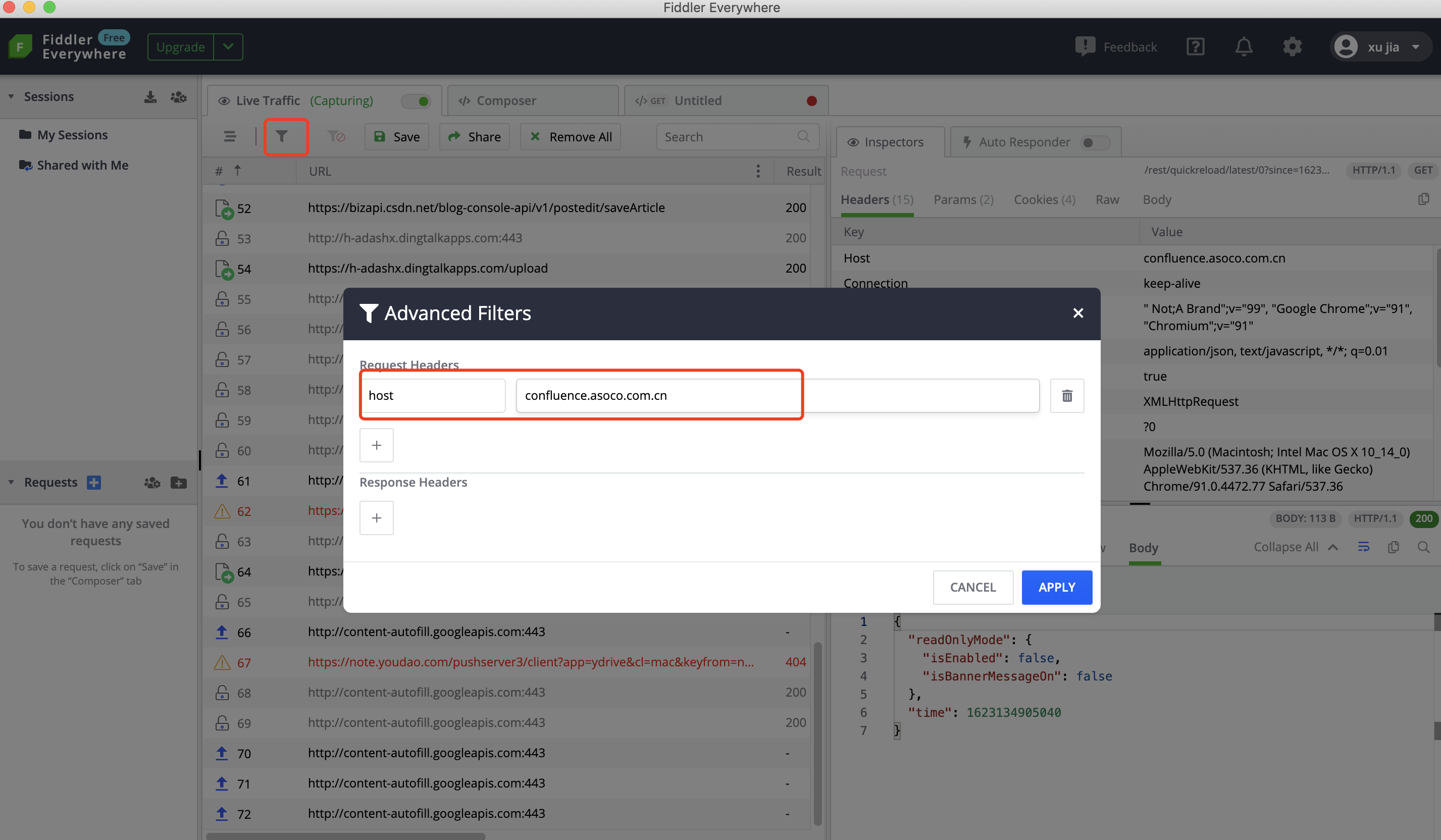Switch to the Composer tab
Viewport: 1441px width, 840px height.
click(x=505, y=101)
